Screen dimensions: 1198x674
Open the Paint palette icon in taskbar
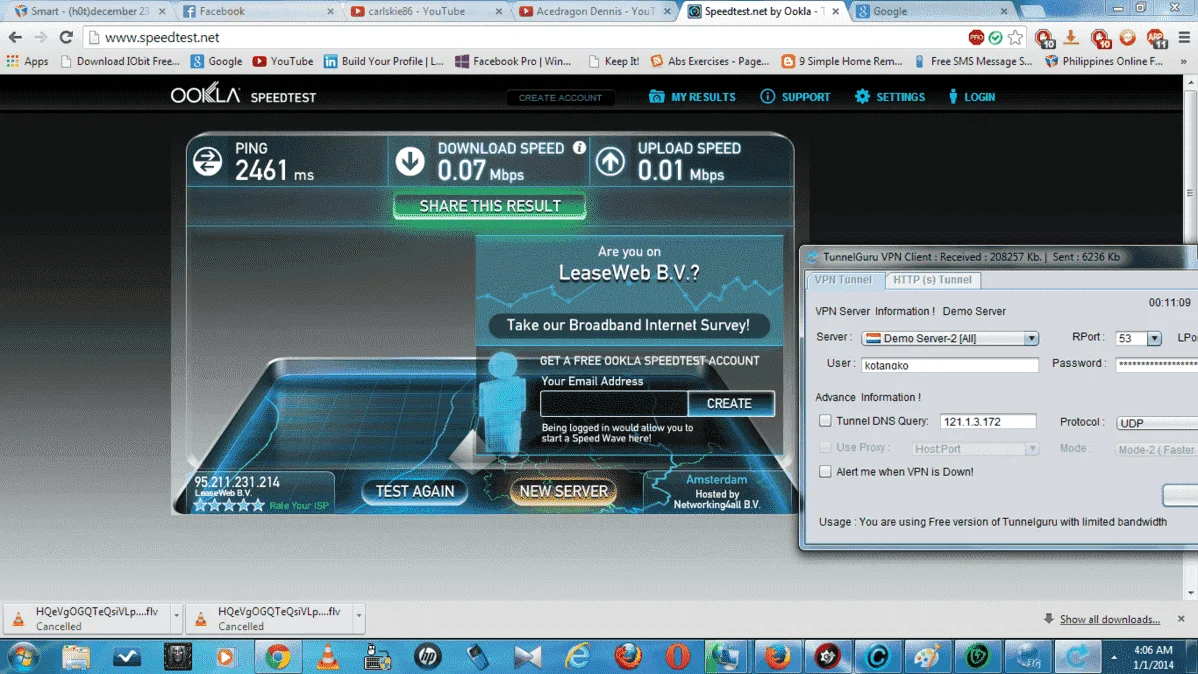pyautogui.click(x=927, y=656)
